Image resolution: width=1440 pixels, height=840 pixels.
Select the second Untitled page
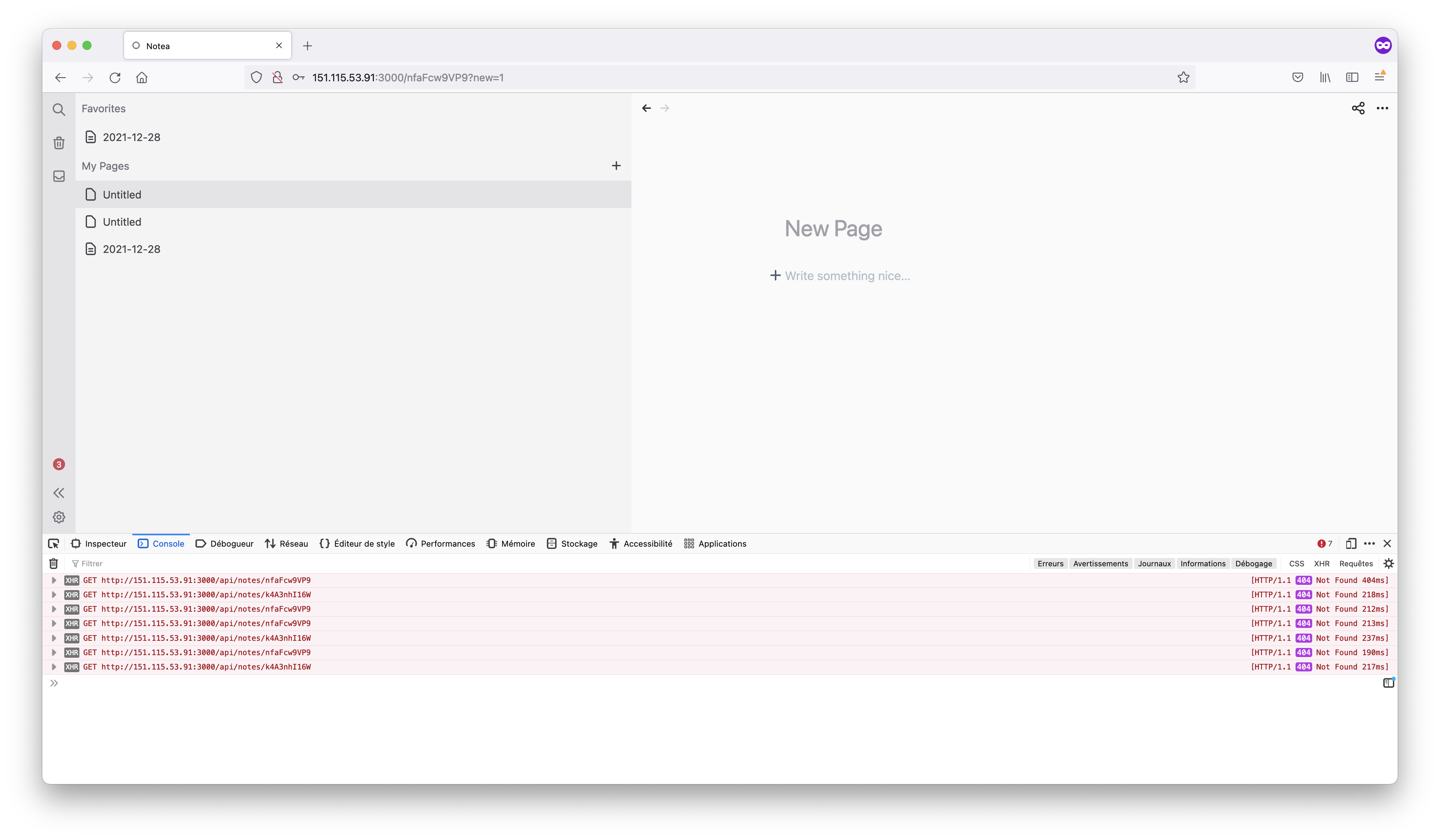pyautogui.click(x=122, y=222)
